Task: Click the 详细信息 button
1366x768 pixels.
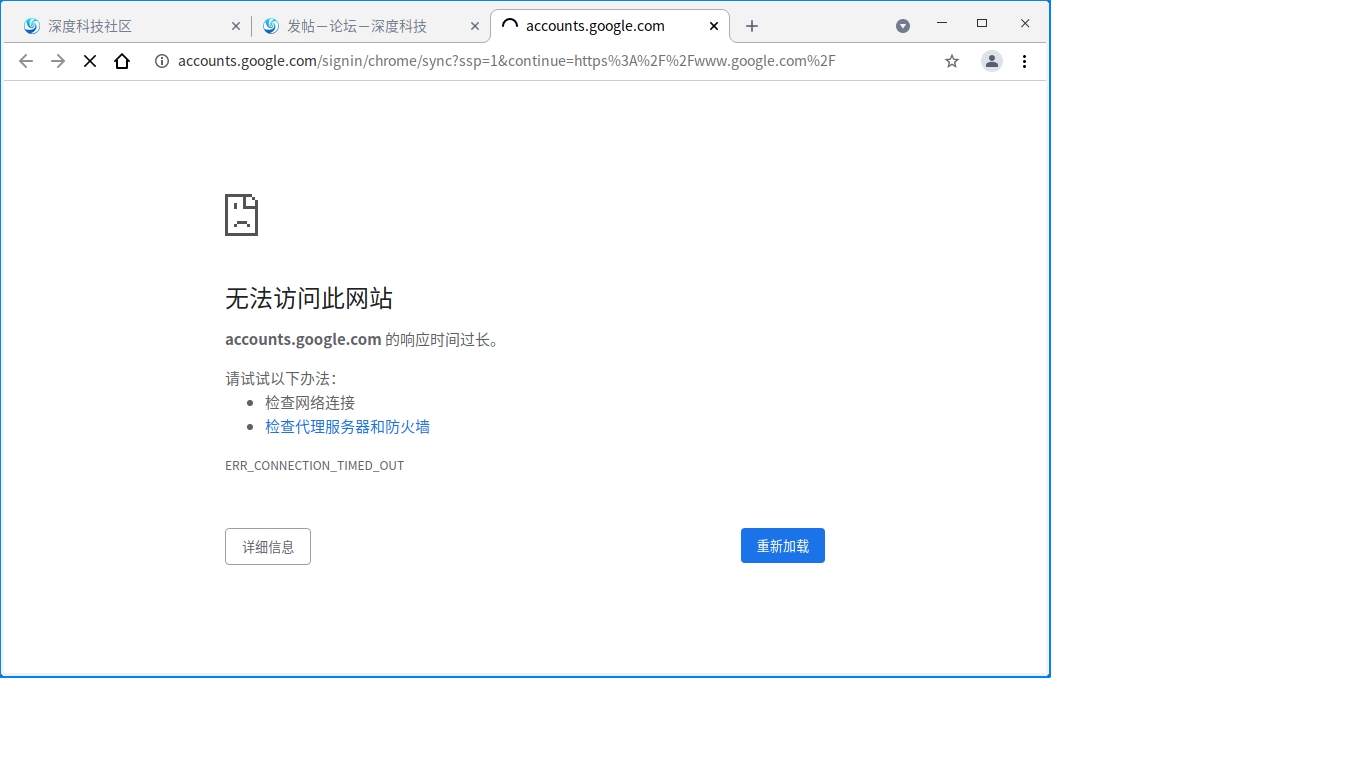Action: point(268,547)
